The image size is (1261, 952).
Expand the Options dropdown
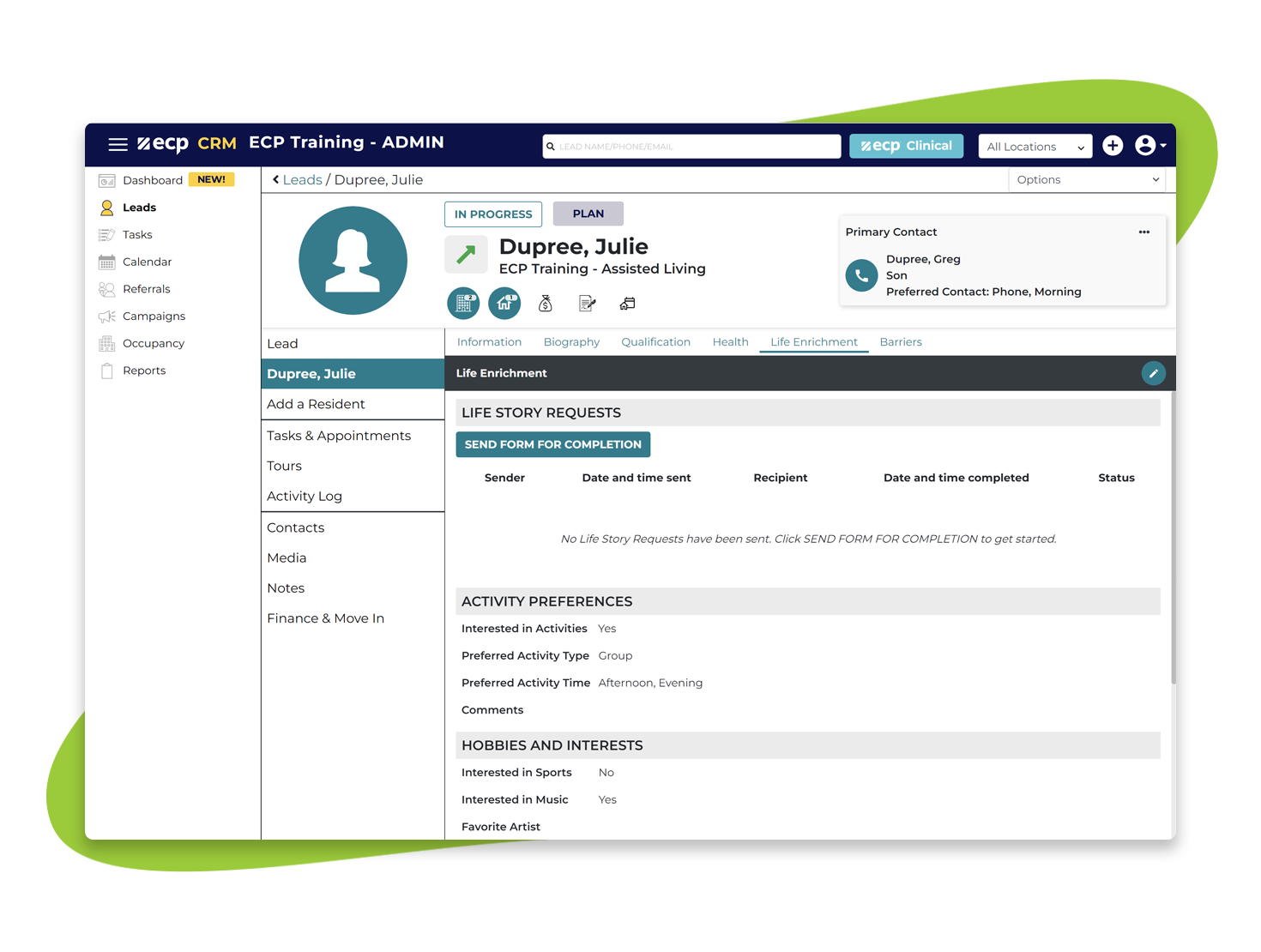click(x=1087, y=179)
